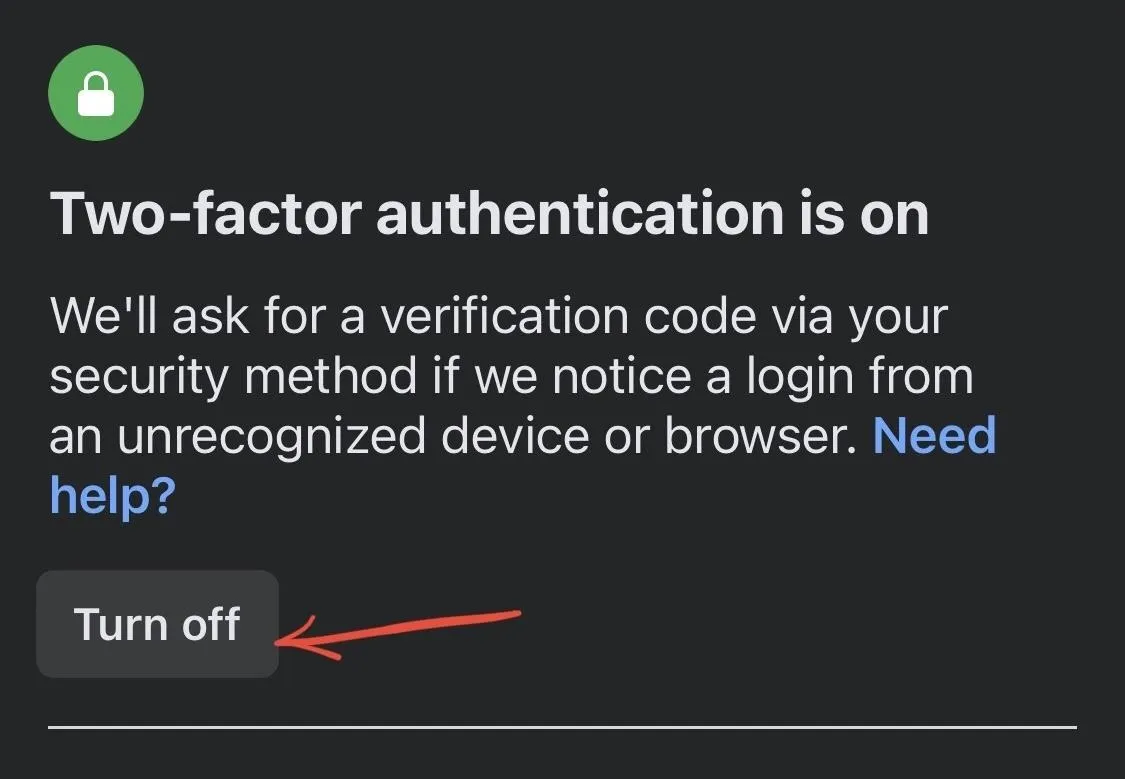This screenshot has height=779, width=1125.
Task: Click the word 'Need' in the blue link
Action: tap(934, 435)
